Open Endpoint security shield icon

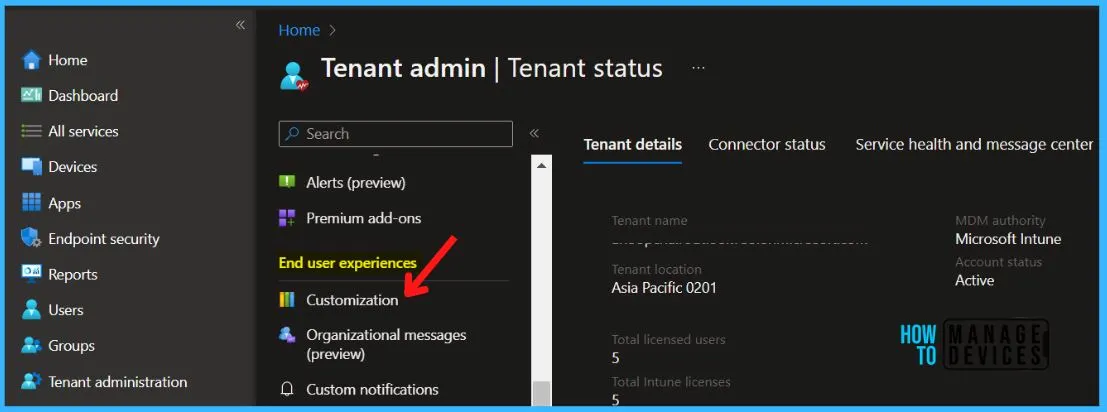click(31, 239)
